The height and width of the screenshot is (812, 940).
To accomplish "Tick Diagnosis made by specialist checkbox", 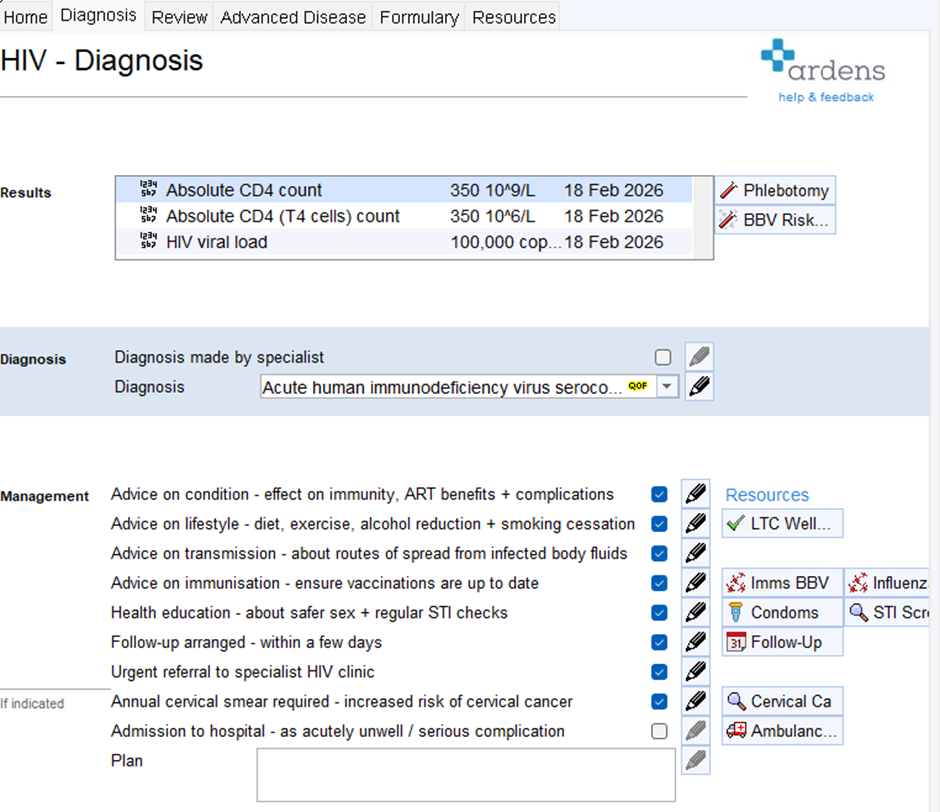I will point(662,357).
